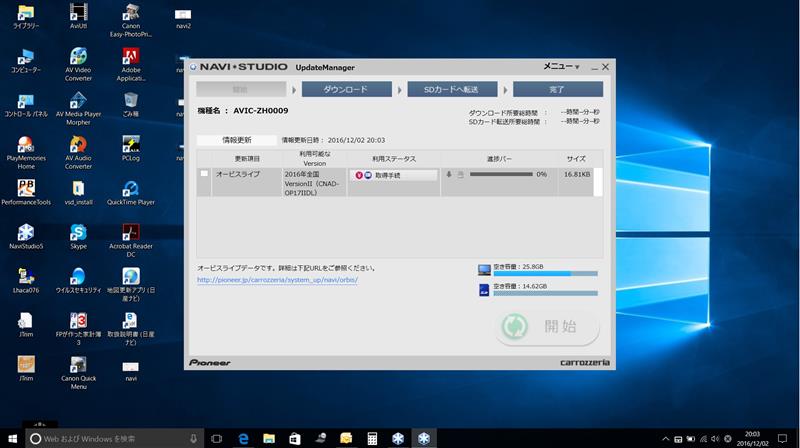Screen dimensions: 800x448
Task: Select the Adobe Application desktop icon
Action: click(x=131, y=64)
